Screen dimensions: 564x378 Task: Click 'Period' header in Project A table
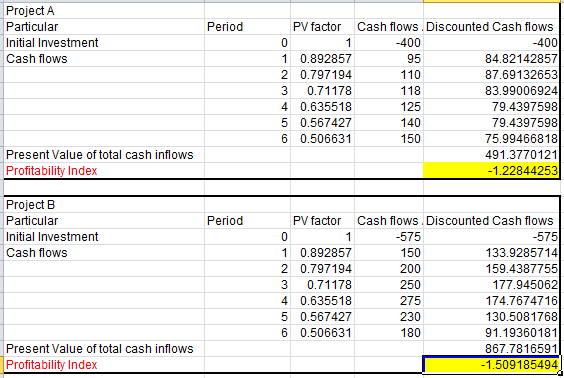coord(247,27)
